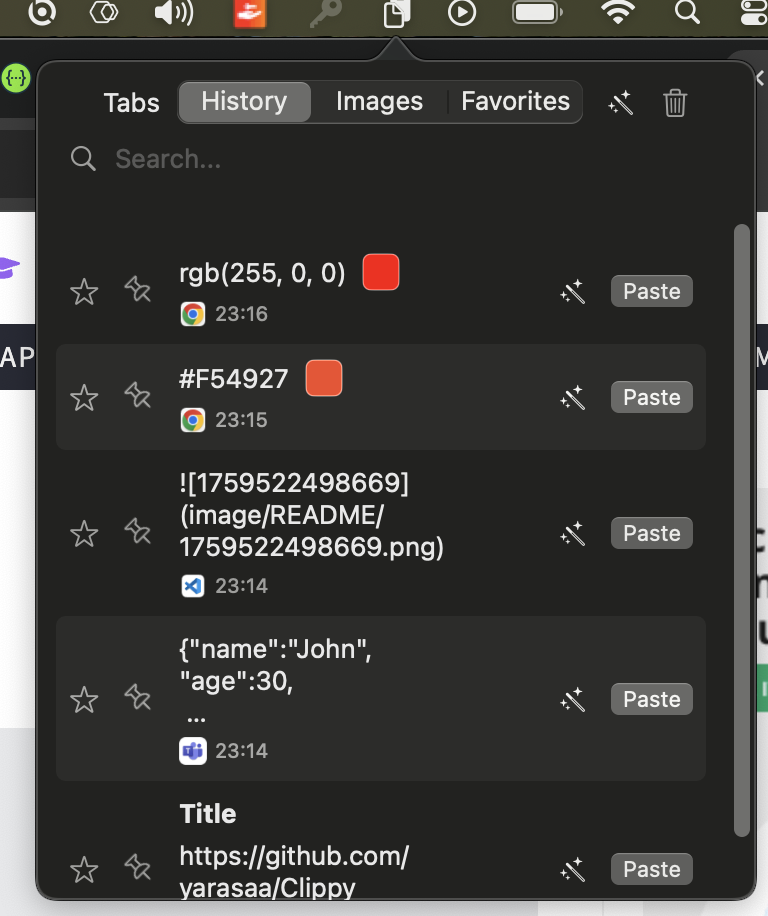Click the red app icon in menu bar
The image size is (768, 916).
(250, 13)
